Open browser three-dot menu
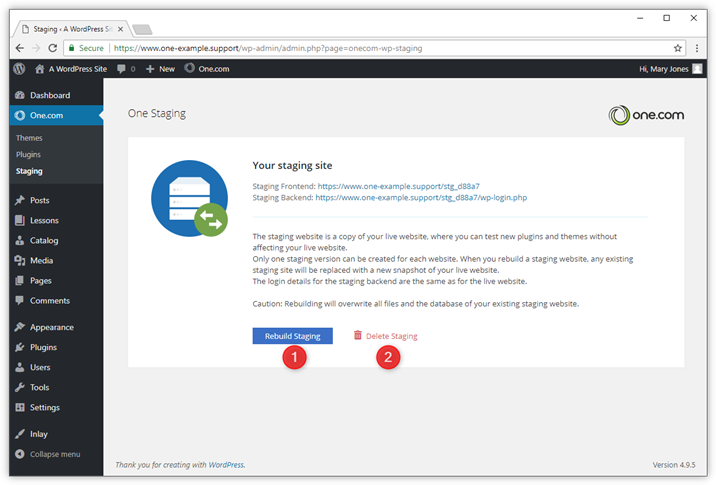The width and height of the screenshot is (716, 485). click(697, 48)
